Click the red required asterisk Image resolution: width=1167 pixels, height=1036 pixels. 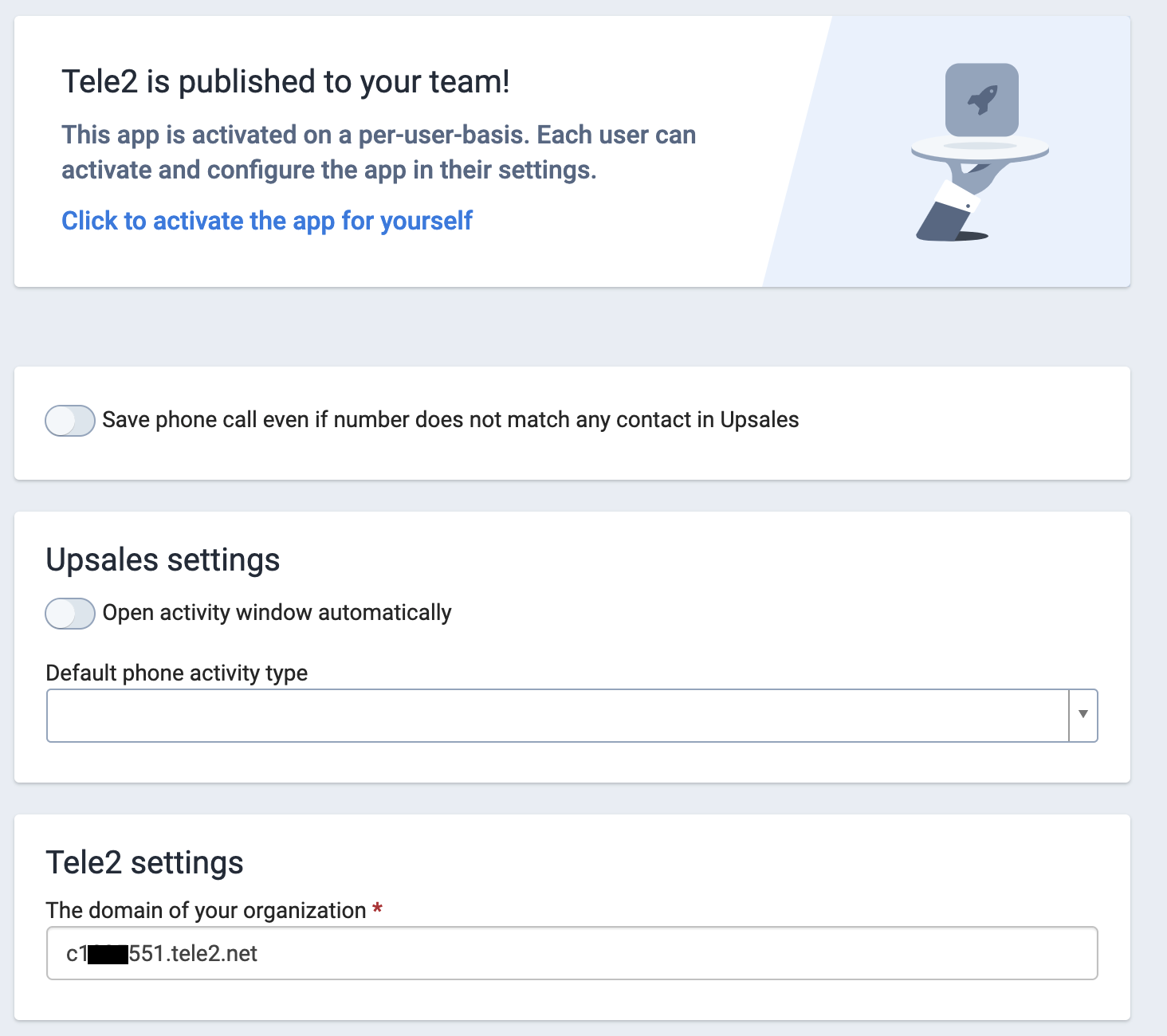point(378,908)
